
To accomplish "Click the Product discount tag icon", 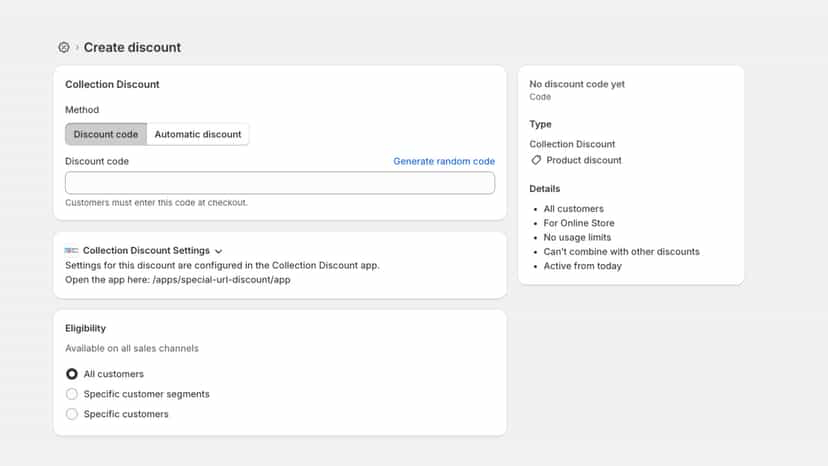I will tap(536, 160).
